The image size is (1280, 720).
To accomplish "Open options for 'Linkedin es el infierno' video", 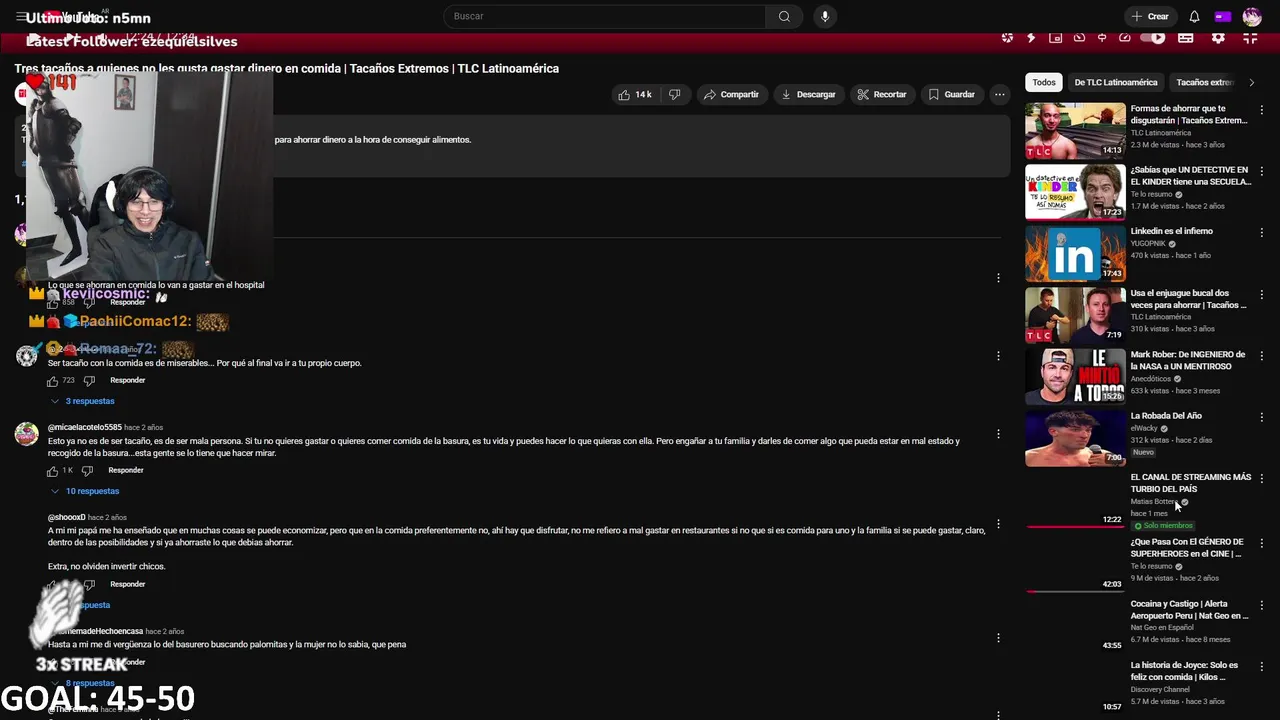I will point(1262,232).
